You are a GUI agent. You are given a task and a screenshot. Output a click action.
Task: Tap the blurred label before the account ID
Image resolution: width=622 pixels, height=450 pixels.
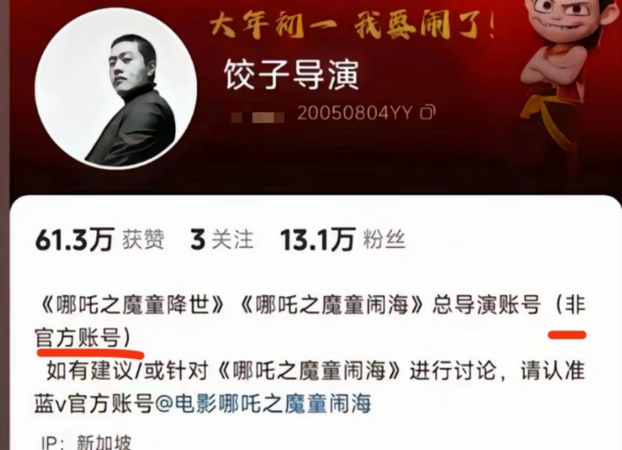click(x=258, y=117)
